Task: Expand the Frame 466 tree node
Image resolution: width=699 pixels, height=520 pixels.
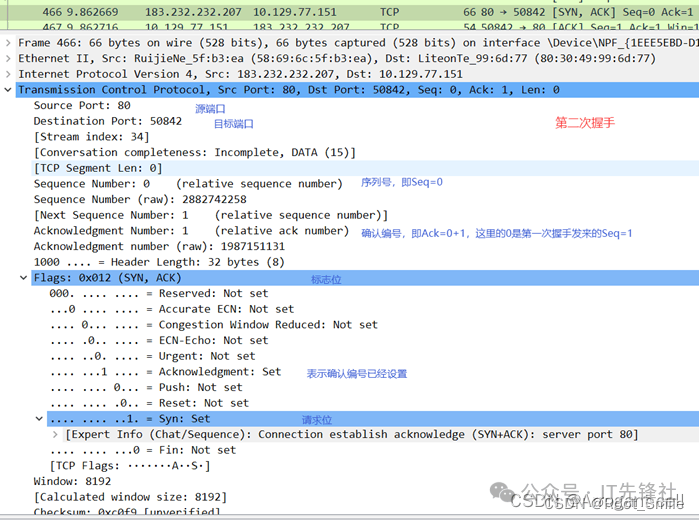Action: pyautogui.click(x=9, y=44)
